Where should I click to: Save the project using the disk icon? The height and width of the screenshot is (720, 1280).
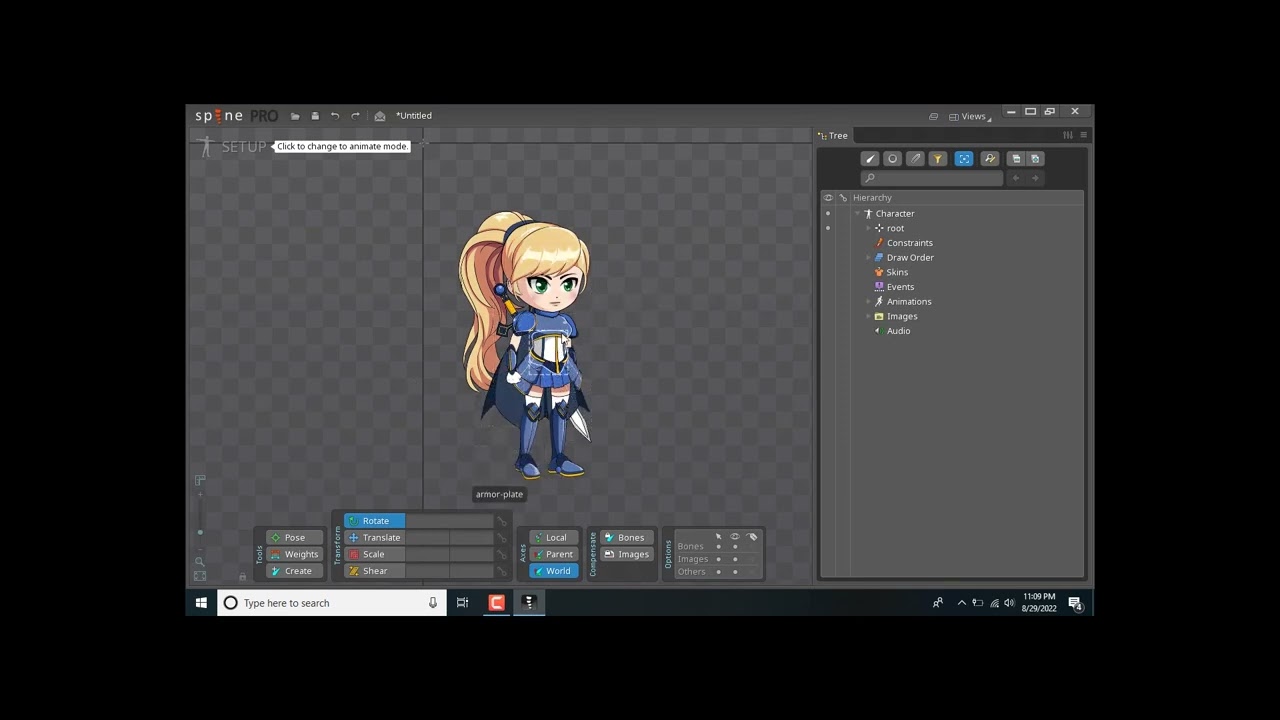[315, 116]
